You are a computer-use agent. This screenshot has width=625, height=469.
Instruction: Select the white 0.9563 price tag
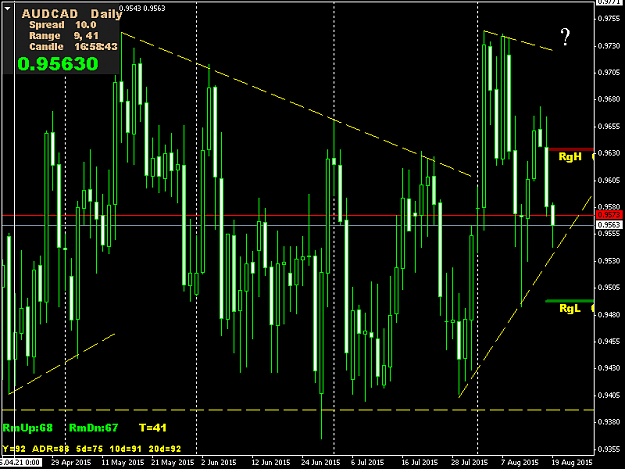pyautogui.click(x=609, y=225)
